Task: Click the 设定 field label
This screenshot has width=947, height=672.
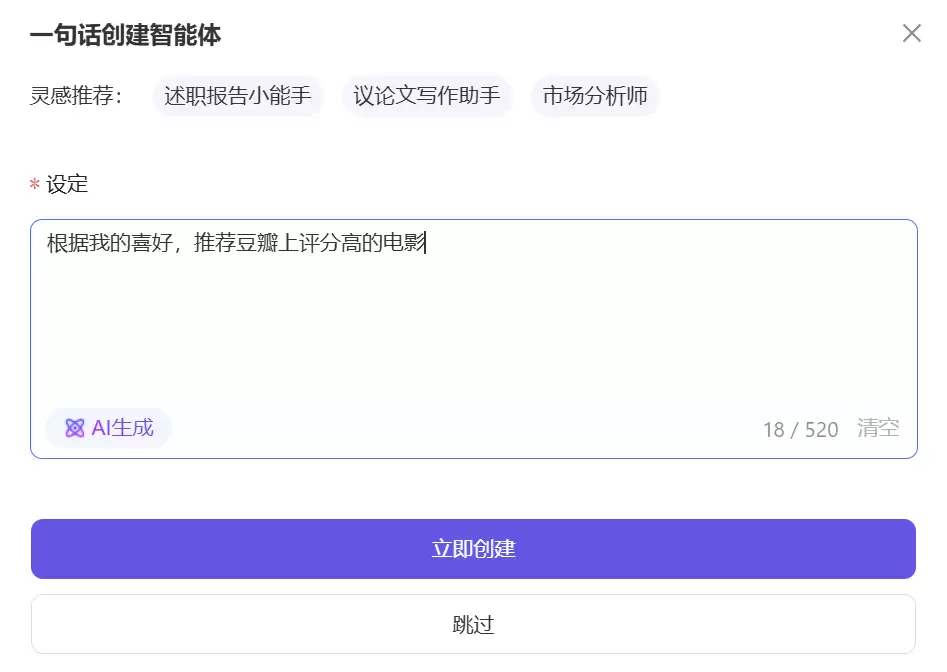Action: tap(67, 184)
